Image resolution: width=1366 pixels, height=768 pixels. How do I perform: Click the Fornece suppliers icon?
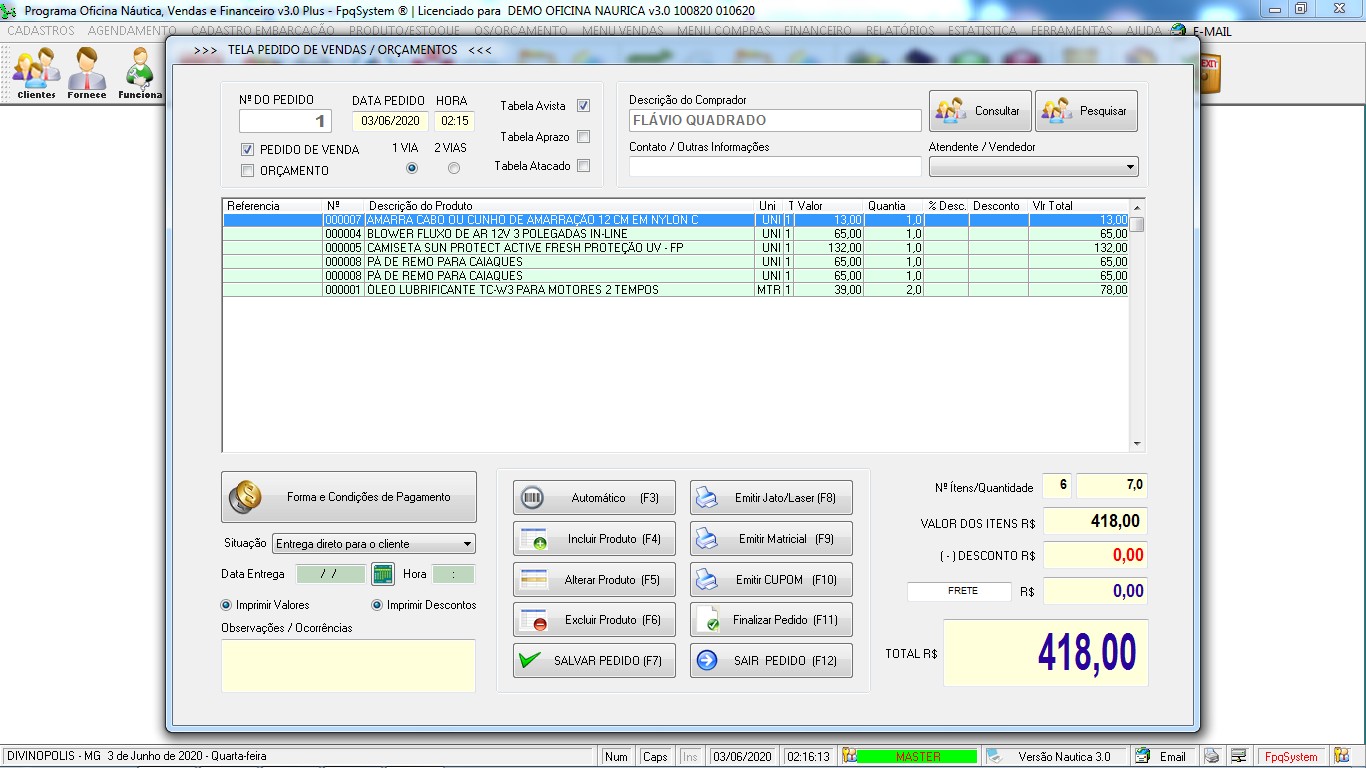click(x=87, y=70)
